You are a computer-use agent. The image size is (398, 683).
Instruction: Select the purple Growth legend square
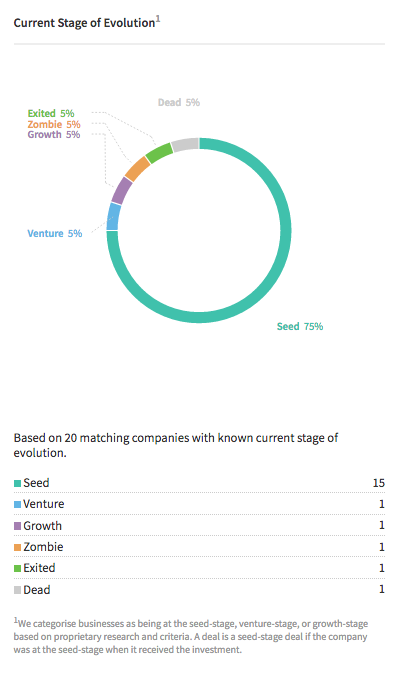pyautogui.click(x=17, y=526)
